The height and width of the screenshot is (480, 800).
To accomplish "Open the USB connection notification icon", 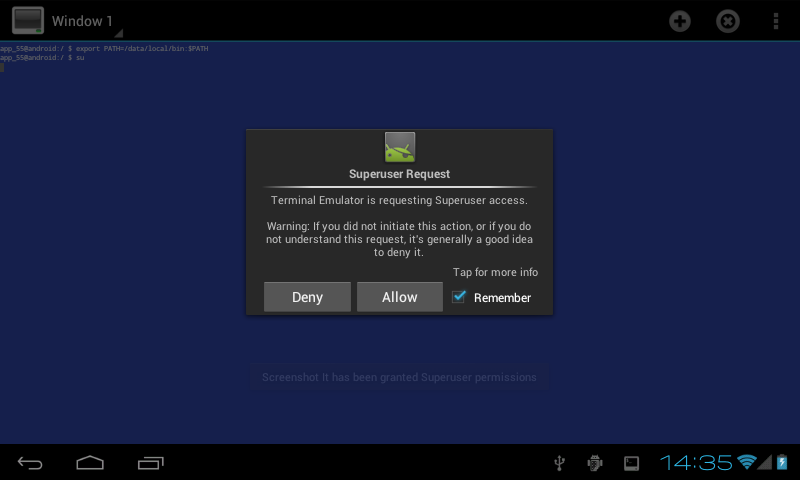I will 560,463.
